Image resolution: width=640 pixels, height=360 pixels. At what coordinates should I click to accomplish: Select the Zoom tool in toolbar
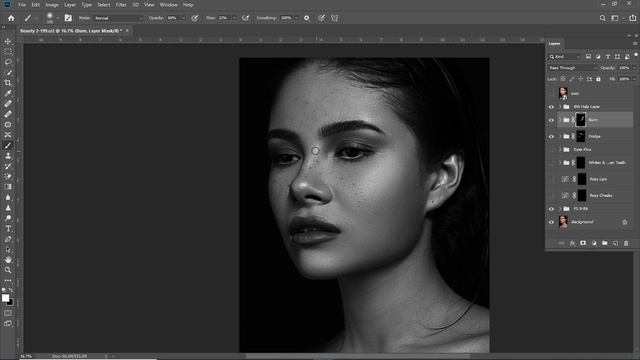8,270
